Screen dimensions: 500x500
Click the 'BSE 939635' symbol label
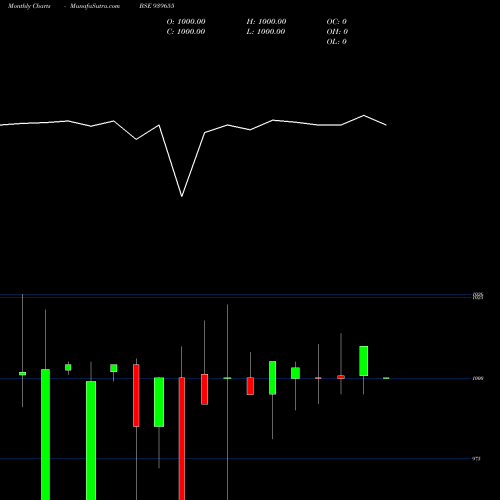pyautogui.click(x=157, y=6)
